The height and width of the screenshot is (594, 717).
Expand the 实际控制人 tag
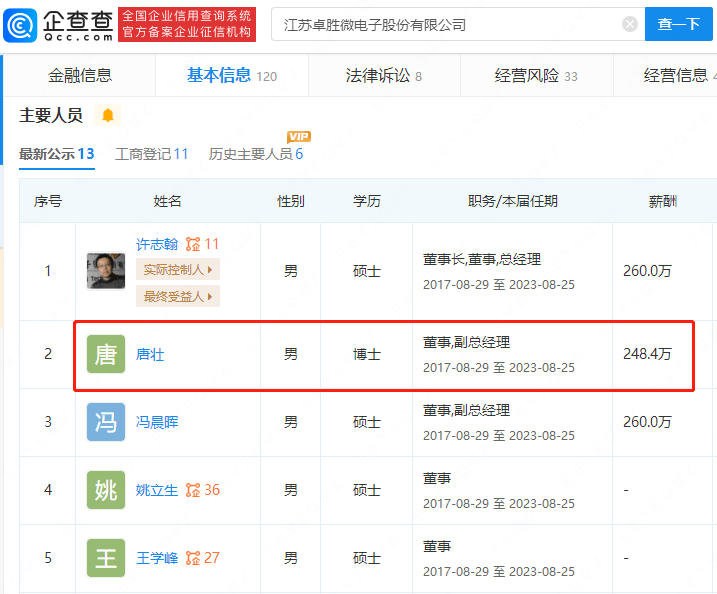[x=178, y=269]
